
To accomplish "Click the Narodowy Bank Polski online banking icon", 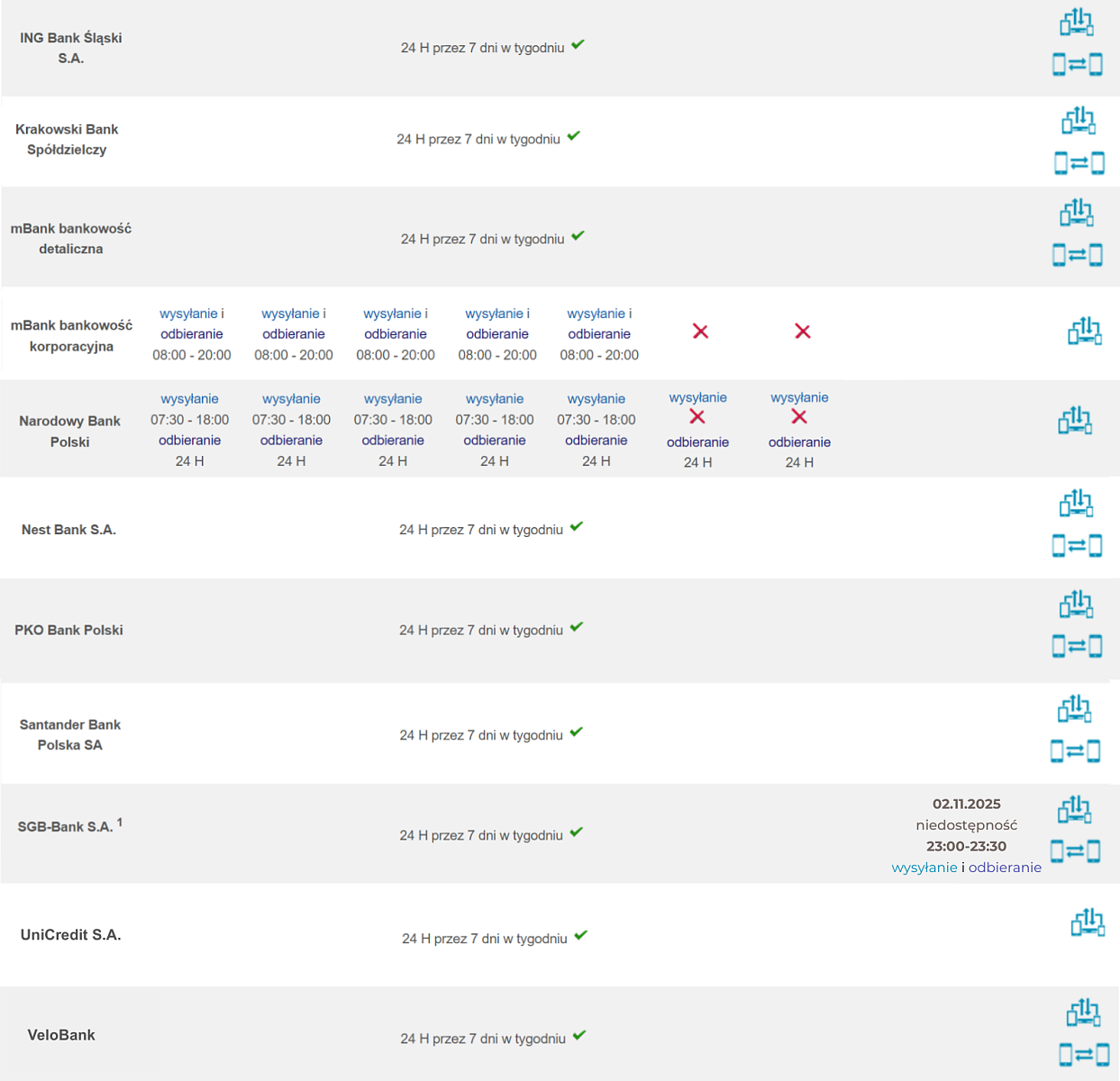I will (1075, 421).
